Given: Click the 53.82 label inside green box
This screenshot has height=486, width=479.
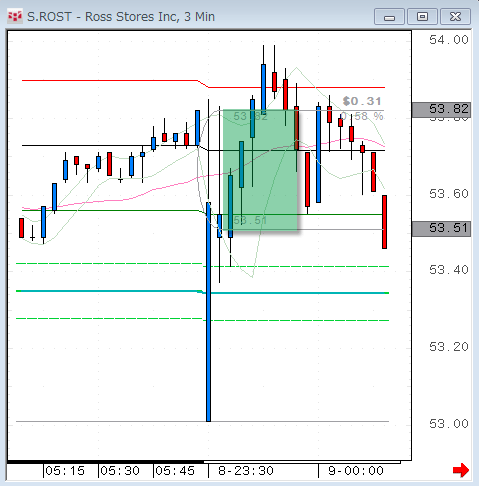Looking at the screenshot, I should (x=250, y=116).
